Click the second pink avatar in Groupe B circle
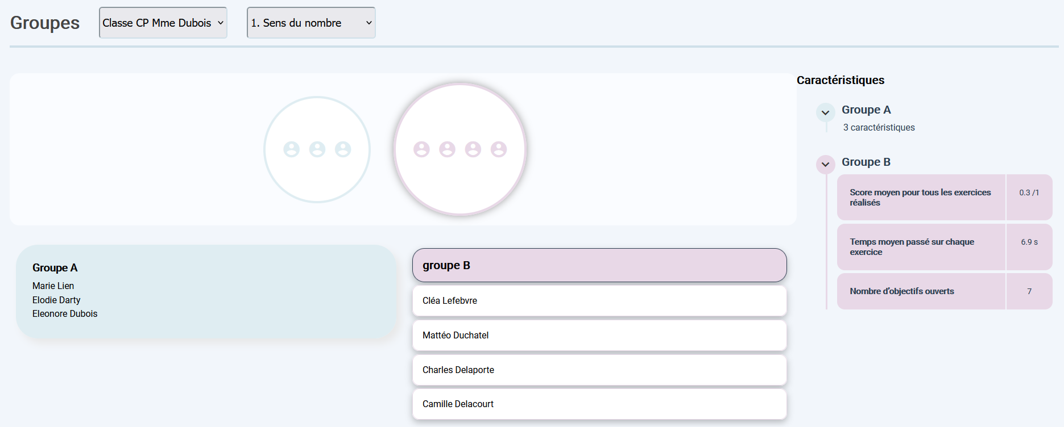Screen dimensions: 1064x427 tap(447, 149)
